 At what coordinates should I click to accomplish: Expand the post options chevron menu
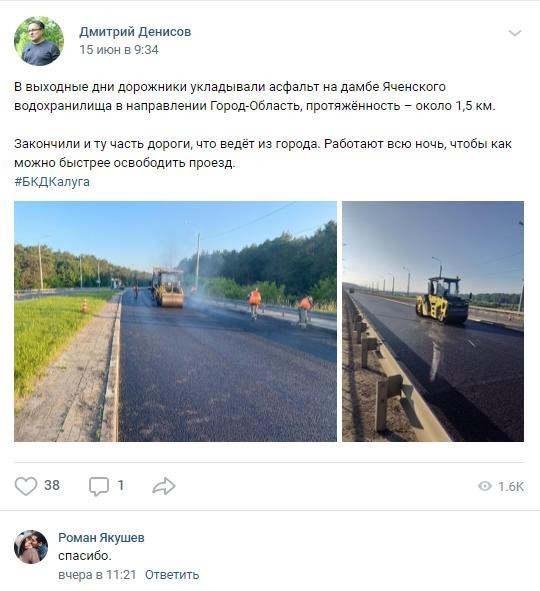[515, 33]
